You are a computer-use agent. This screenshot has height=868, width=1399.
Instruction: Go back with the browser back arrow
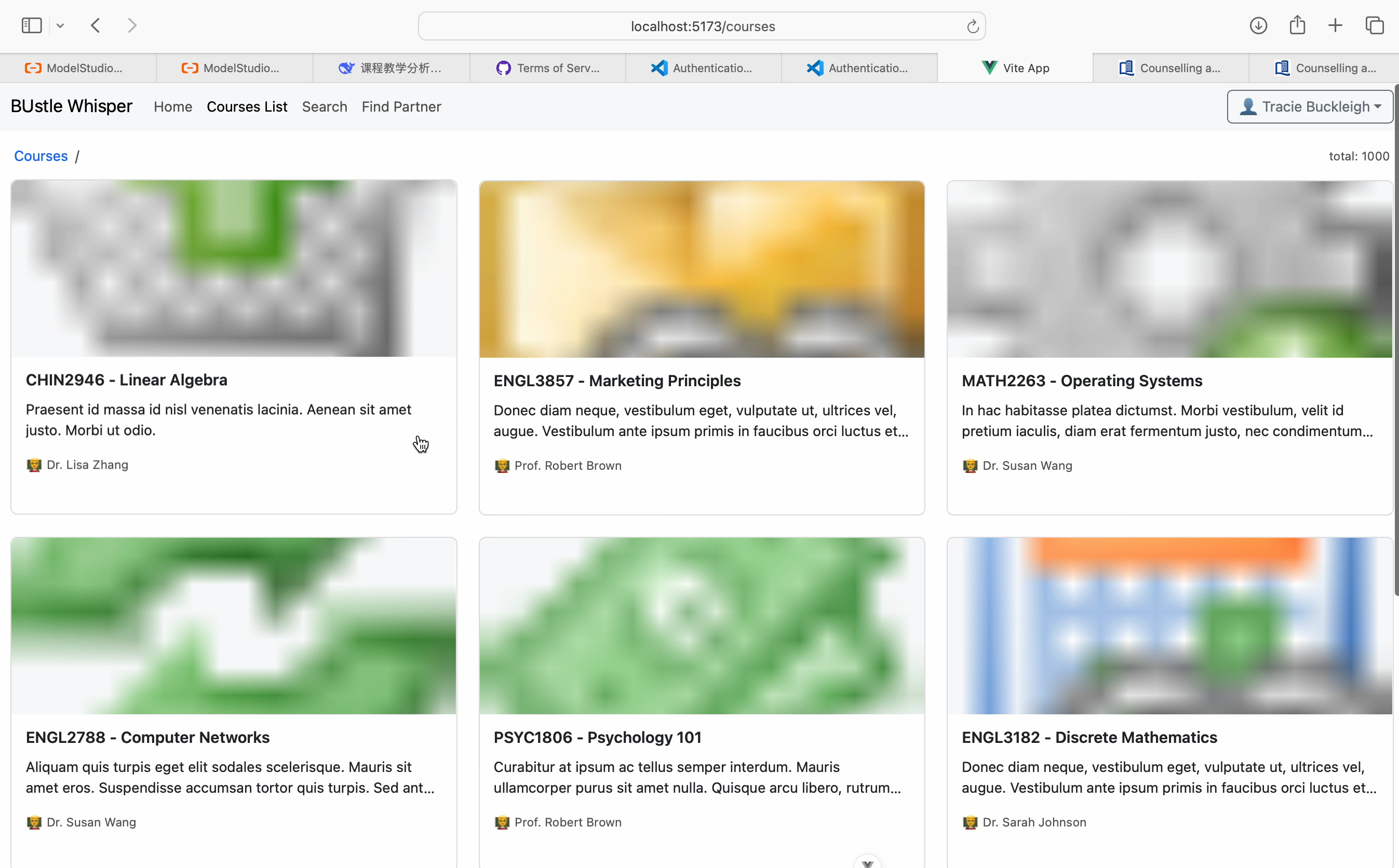(x=96, y=26)
